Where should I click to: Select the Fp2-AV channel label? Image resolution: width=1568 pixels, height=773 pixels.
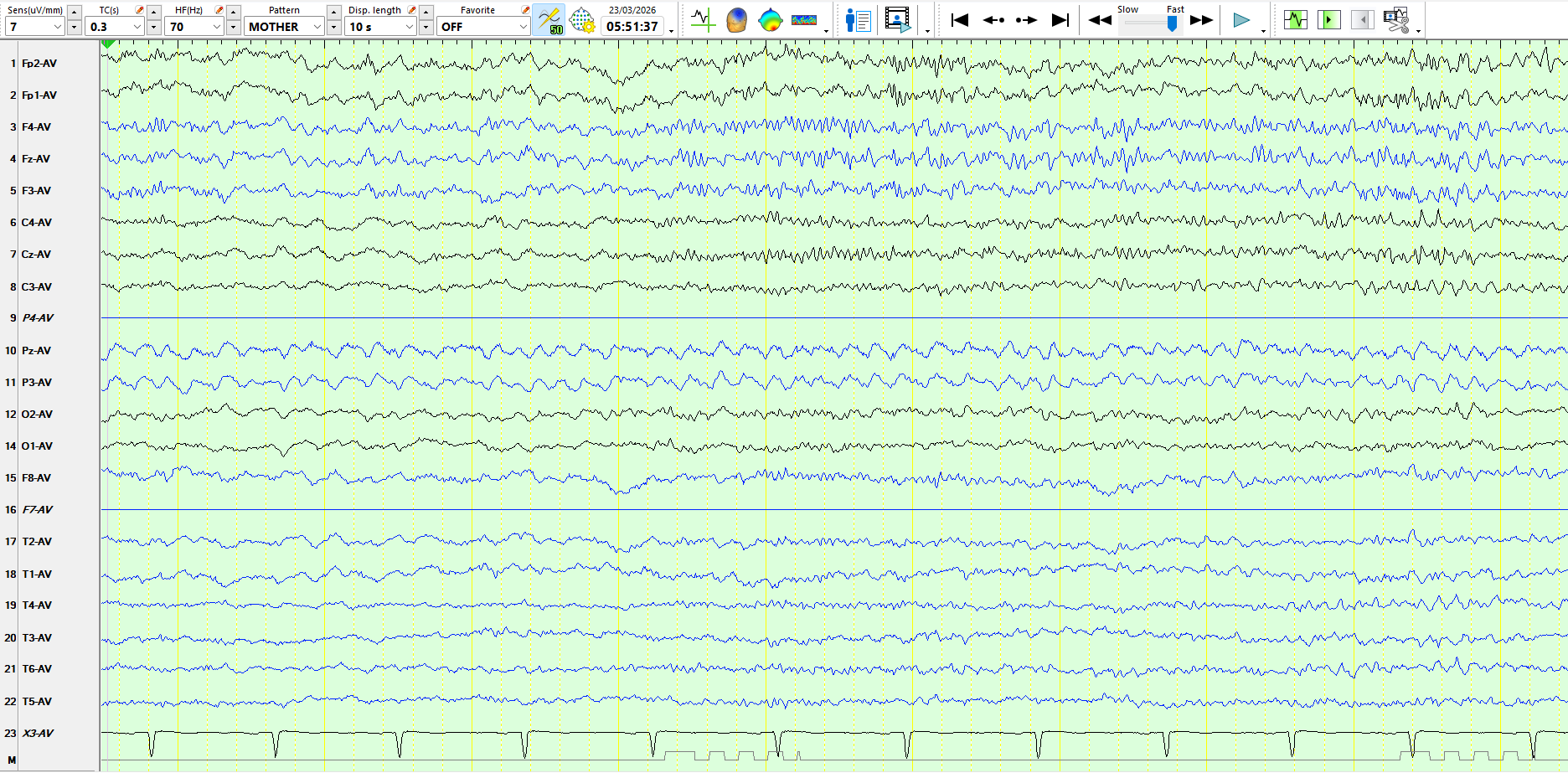[x=39, y=64]
